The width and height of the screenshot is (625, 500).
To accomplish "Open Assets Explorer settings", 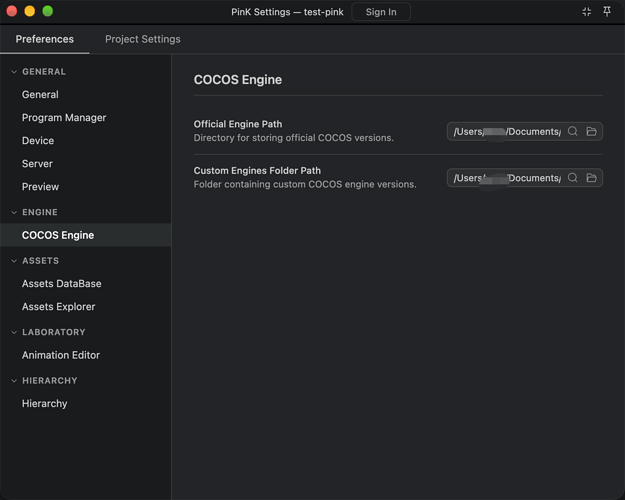I will (86, 307).
